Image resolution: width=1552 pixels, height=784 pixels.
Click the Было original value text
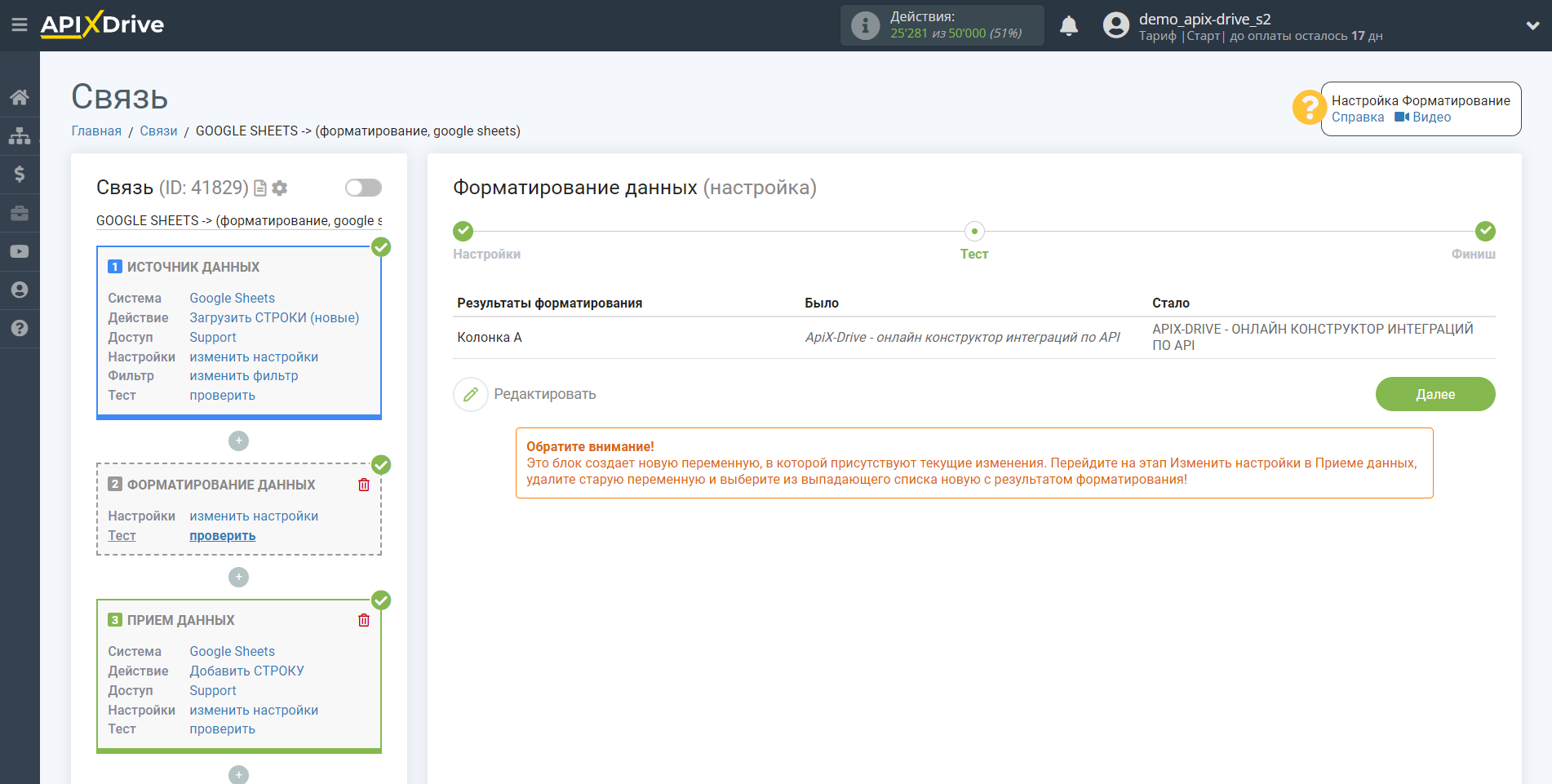(x=962, y=338)
